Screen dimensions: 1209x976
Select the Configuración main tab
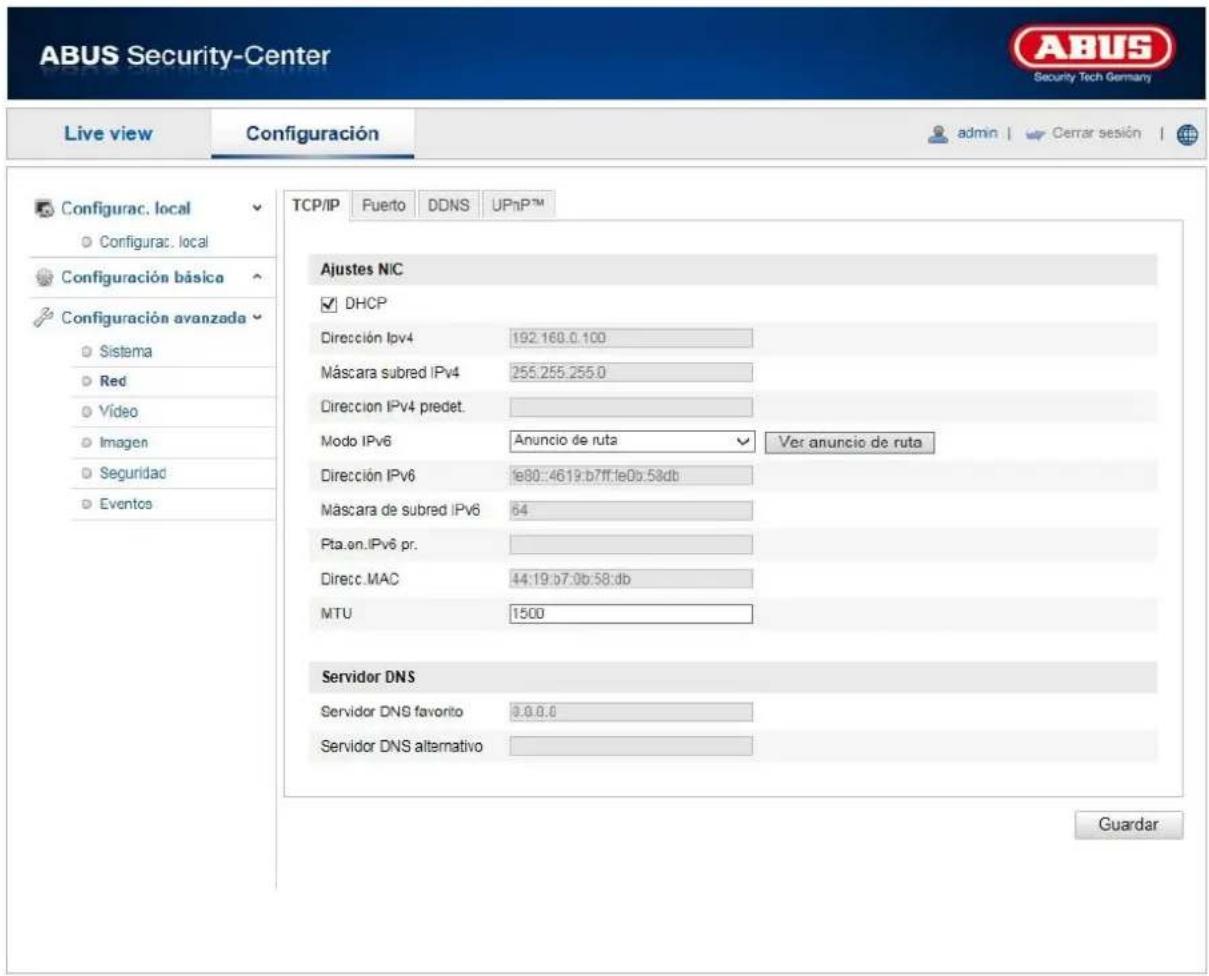(312, 134)
